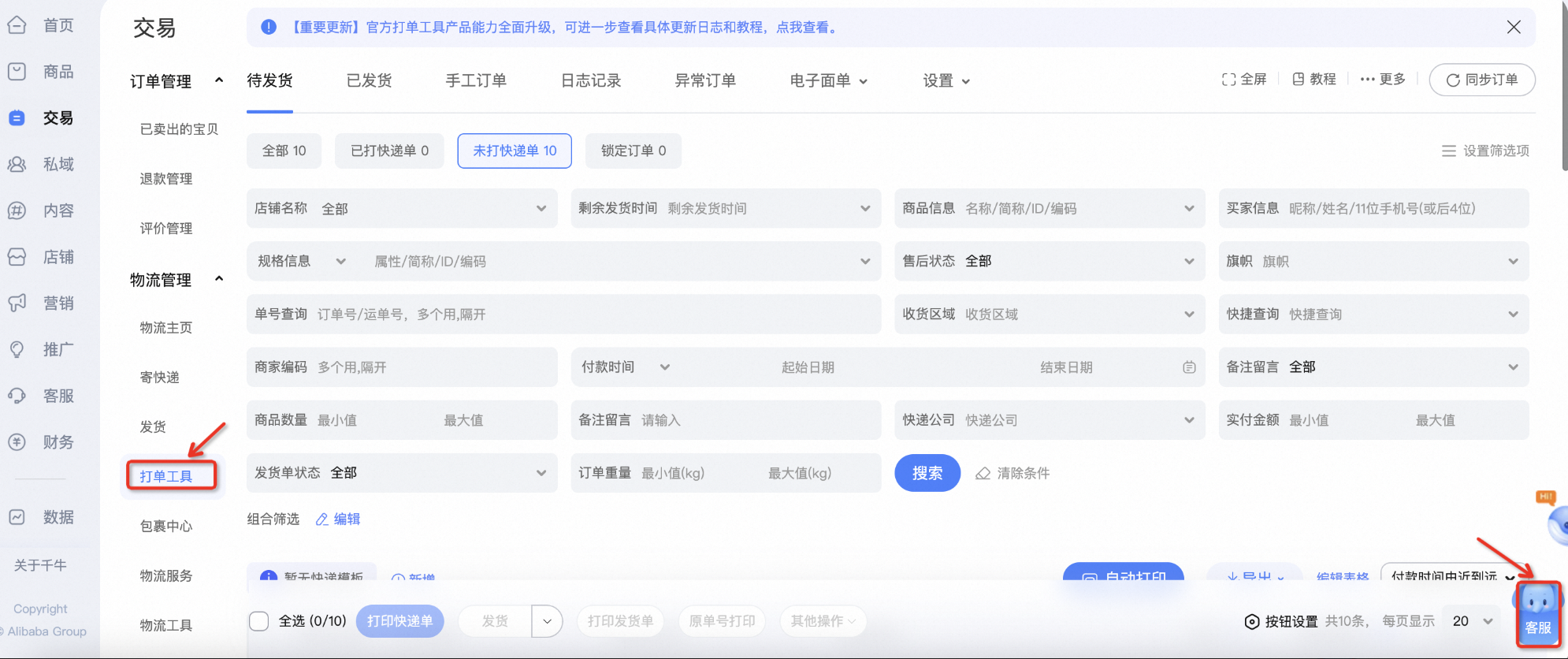Viewport: 1568px width, 659px height.
Task: Click the calendar icon in 付款时间 field
Action: (1189, 367)
